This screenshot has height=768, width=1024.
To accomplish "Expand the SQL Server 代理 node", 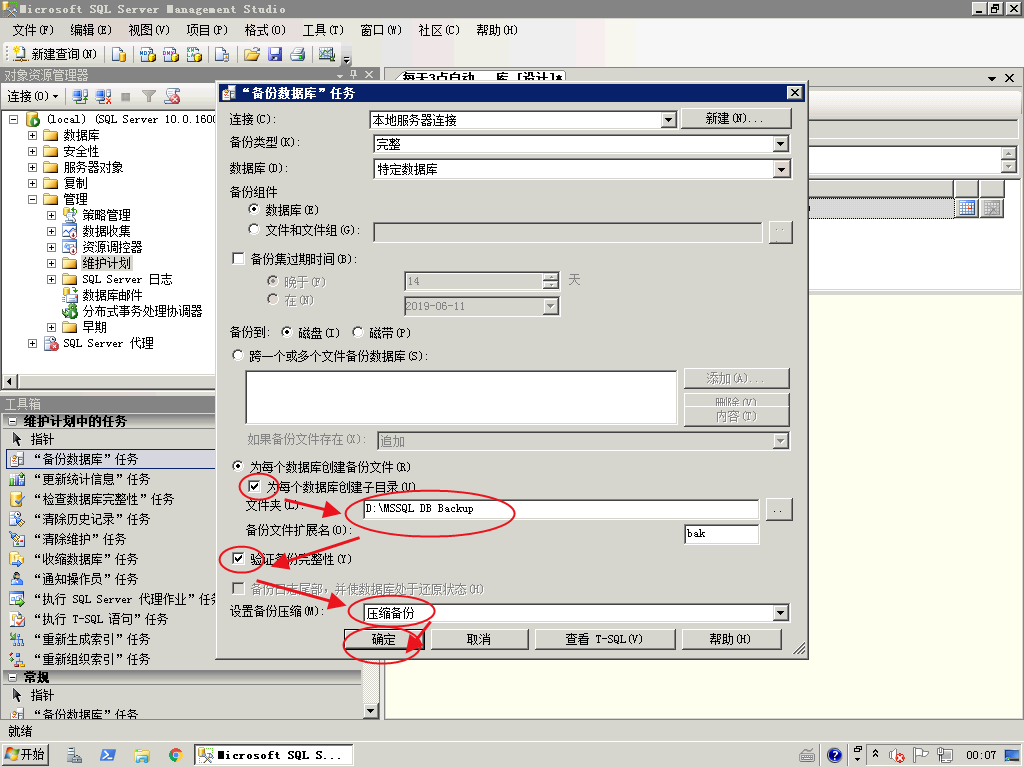I will tap(32, 344).
